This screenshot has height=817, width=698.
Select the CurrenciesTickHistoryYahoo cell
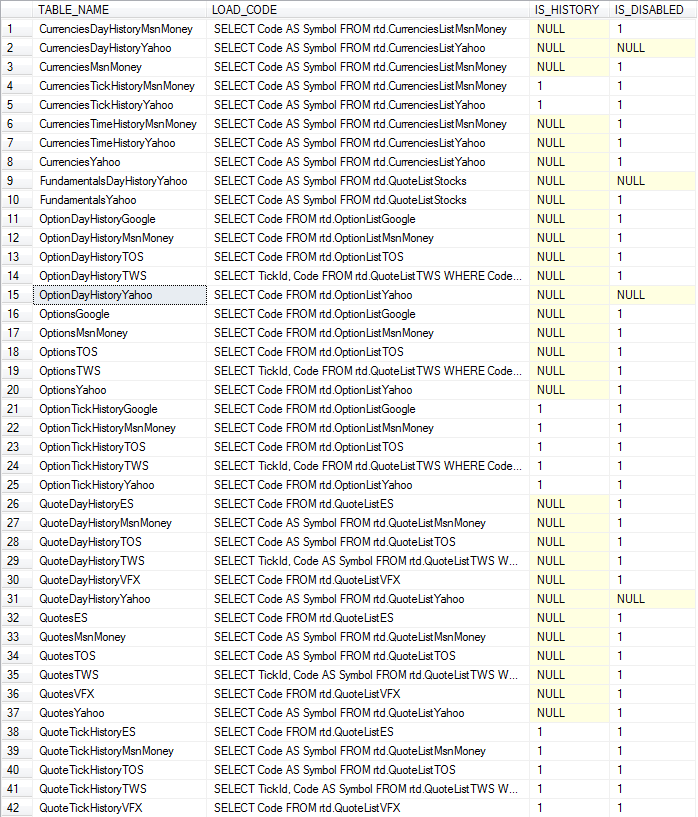[120, 105]
